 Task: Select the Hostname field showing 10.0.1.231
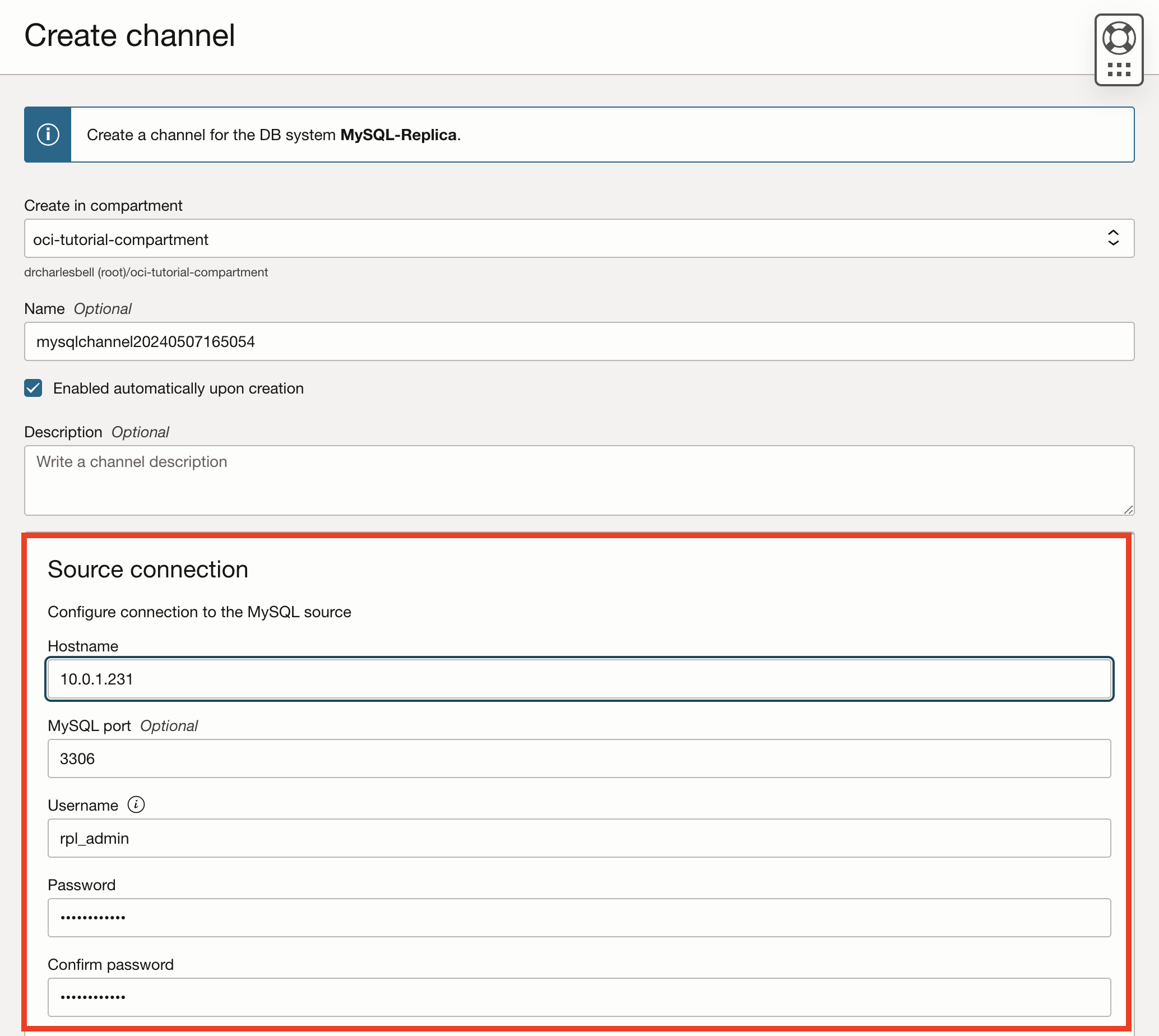(578, 678)
